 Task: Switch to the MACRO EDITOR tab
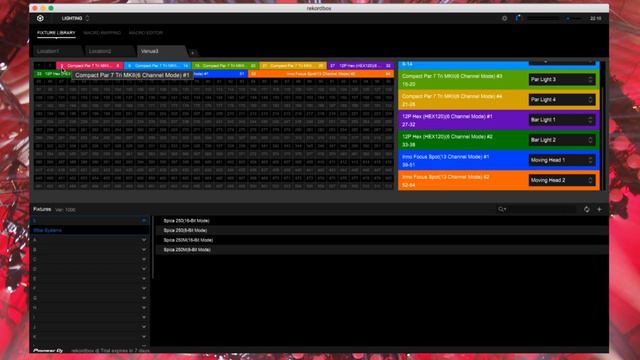click(x=146, y=33)
